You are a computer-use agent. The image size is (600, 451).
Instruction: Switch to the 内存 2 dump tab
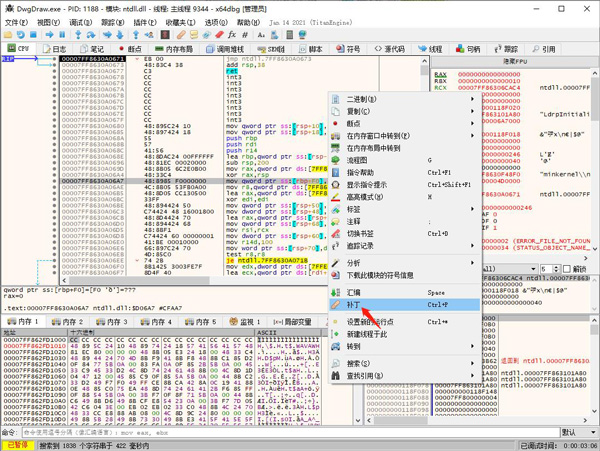pos(67,322)
